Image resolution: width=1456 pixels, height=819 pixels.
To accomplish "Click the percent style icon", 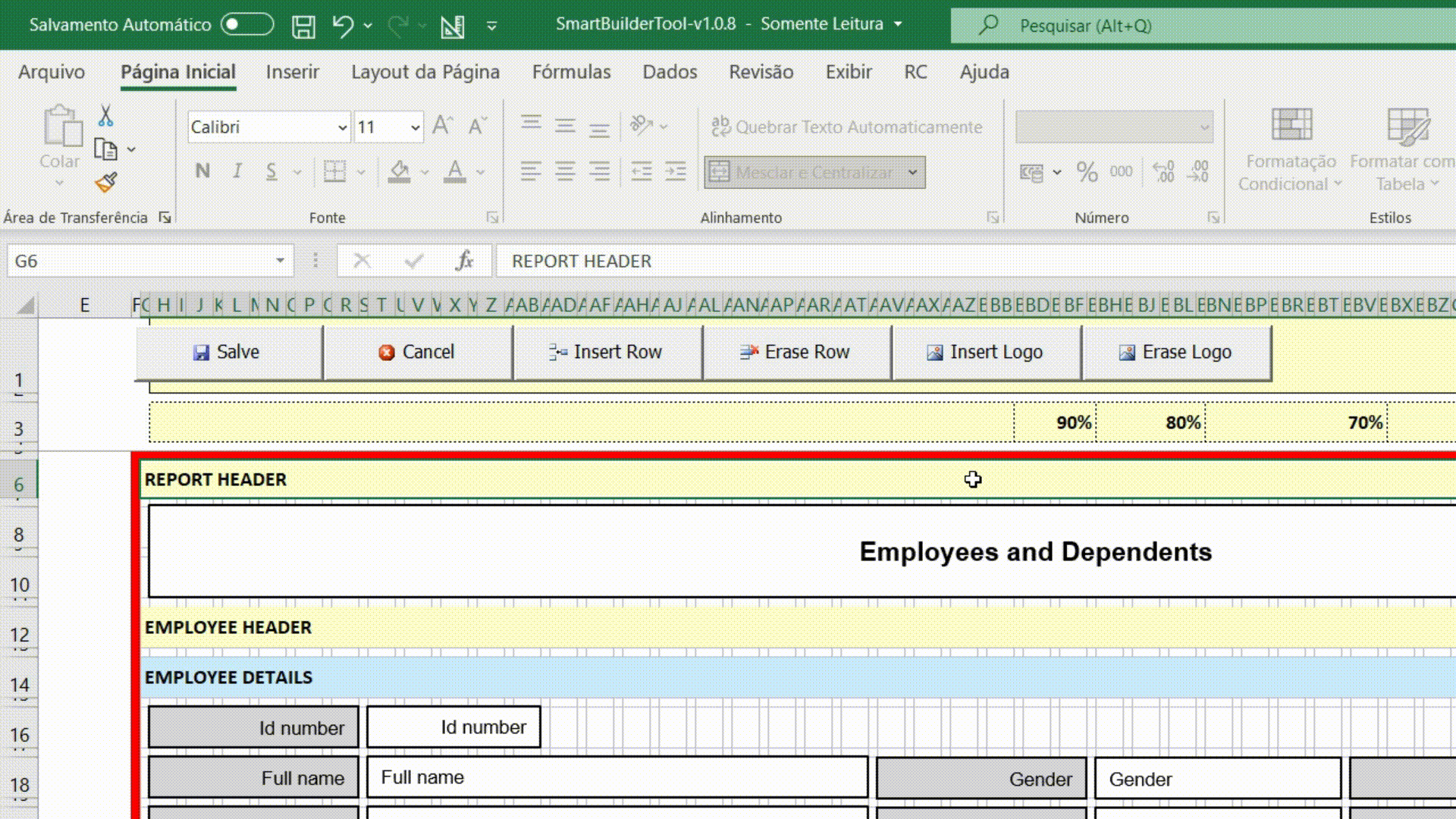I will (x=1087, y=172).
